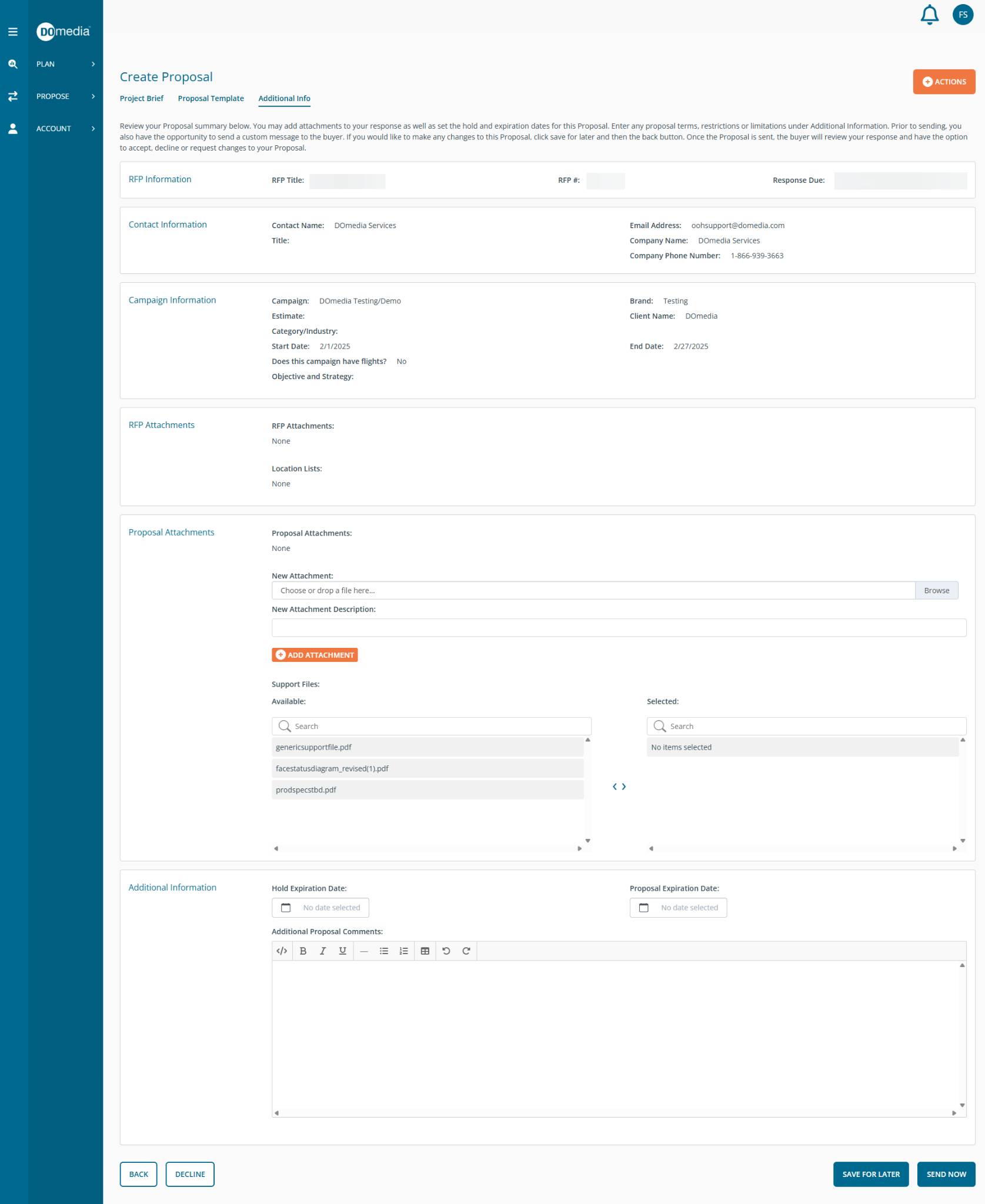
Task: Switch to the Project Brief tab
Action: 141,98
